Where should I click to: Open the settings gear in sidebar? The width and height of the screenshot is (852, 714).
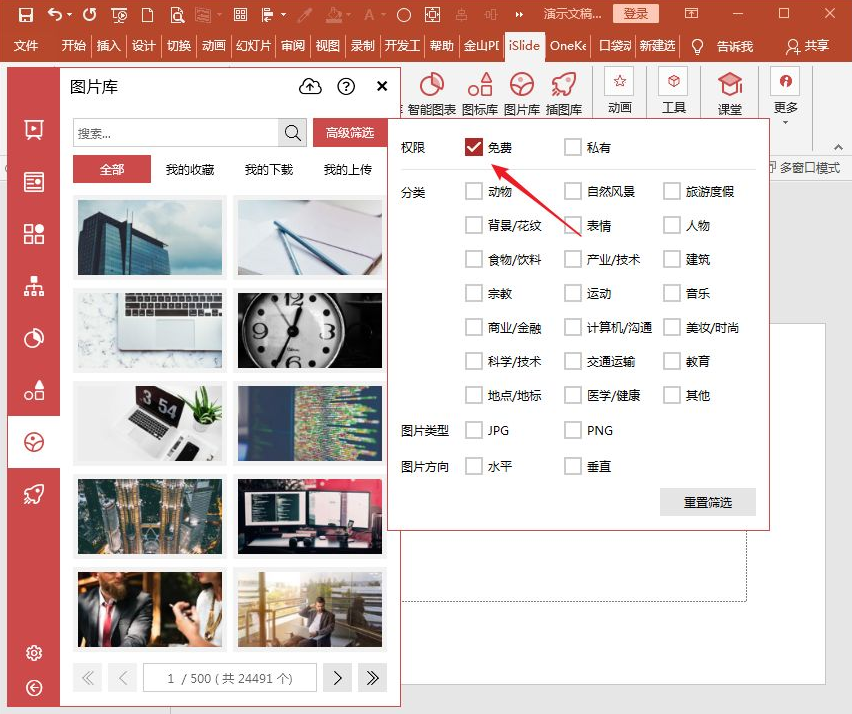coord(34,653)
